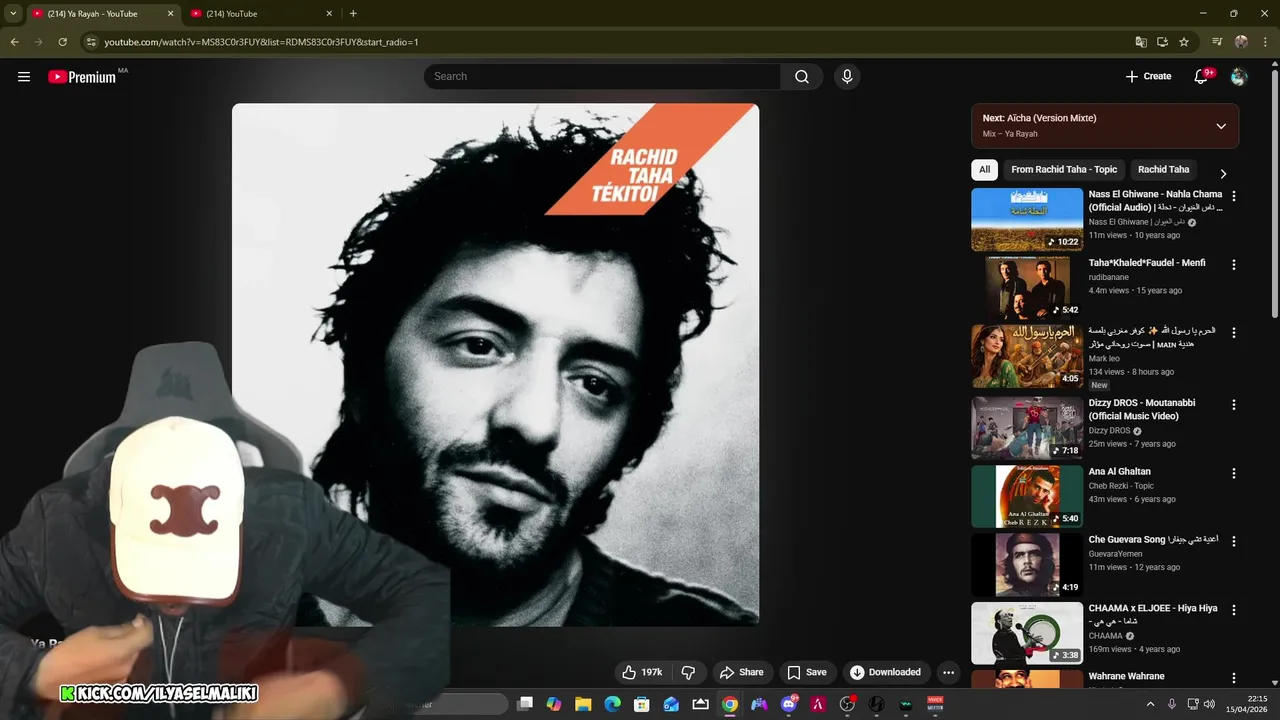Open Chrome profile avatar in toolbar
The width and height of the screenshot is (1280, 720).
click(x=1241, y=42)
